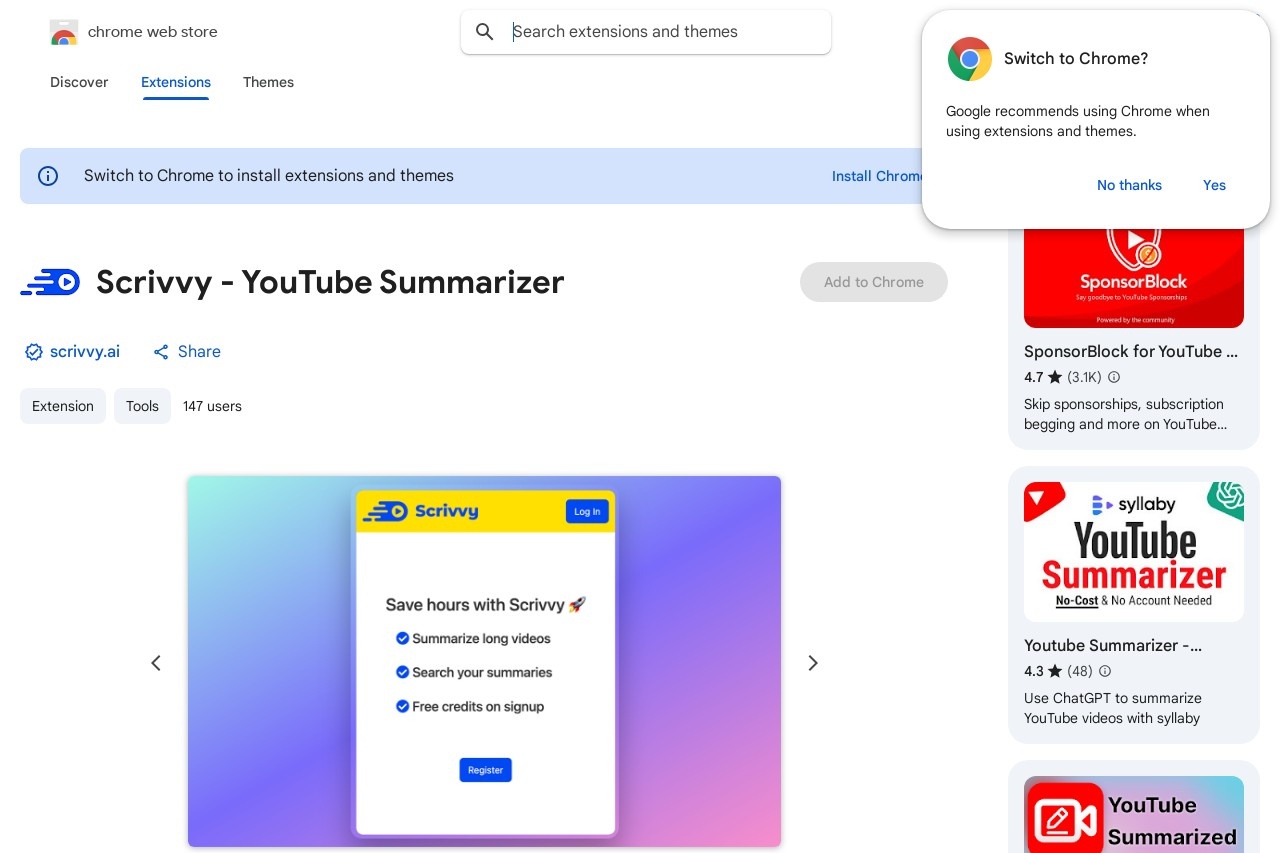This screenshot has width=1280, height=853.
Task: Focus the Search extensions and themes field
Action: [646, 32]
